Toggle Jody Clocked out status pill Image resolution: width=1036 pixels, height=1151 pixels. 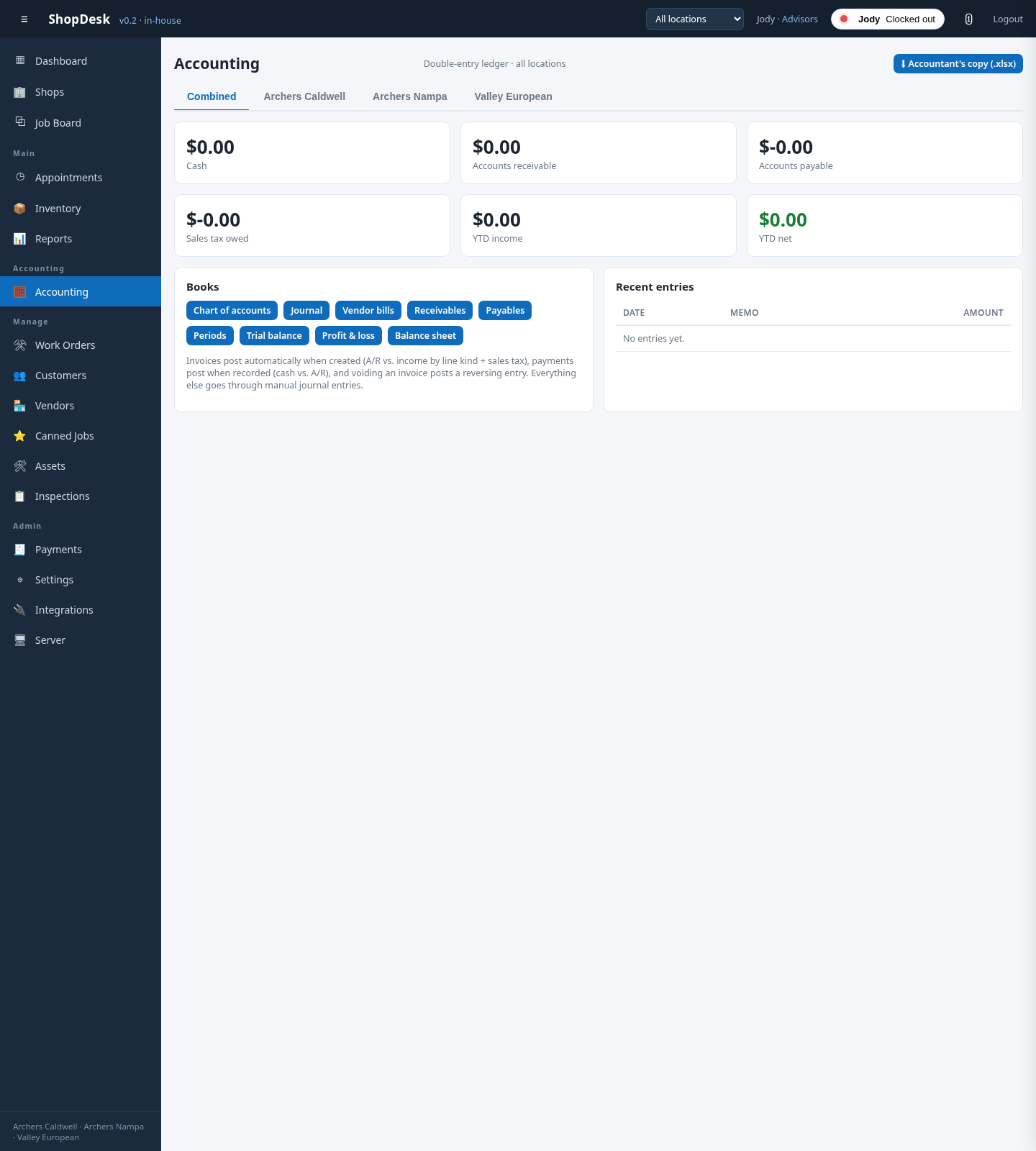pos(888,19)
